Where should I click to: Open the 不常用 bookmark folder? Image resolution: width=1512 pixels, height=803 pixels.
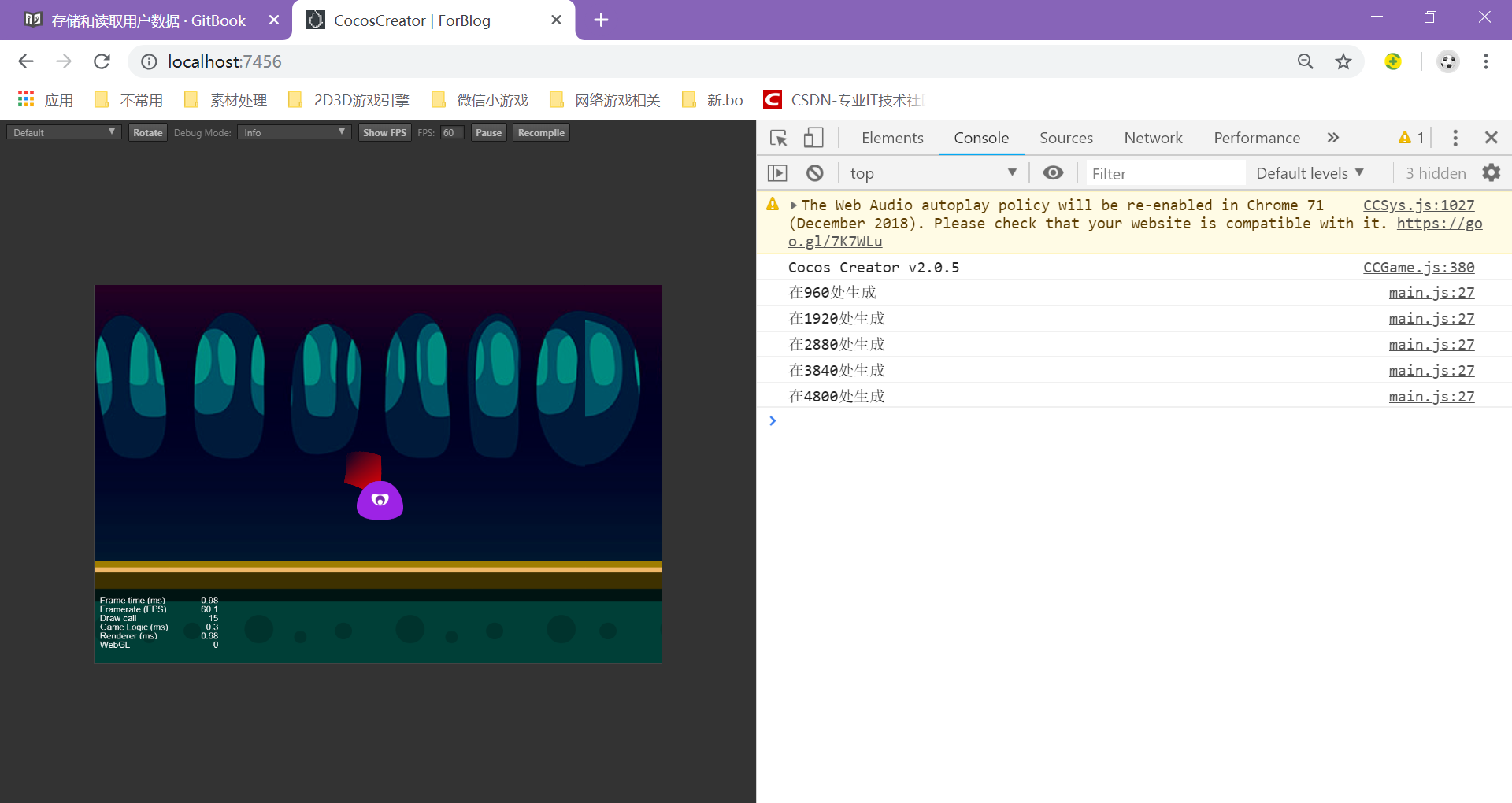128,100
